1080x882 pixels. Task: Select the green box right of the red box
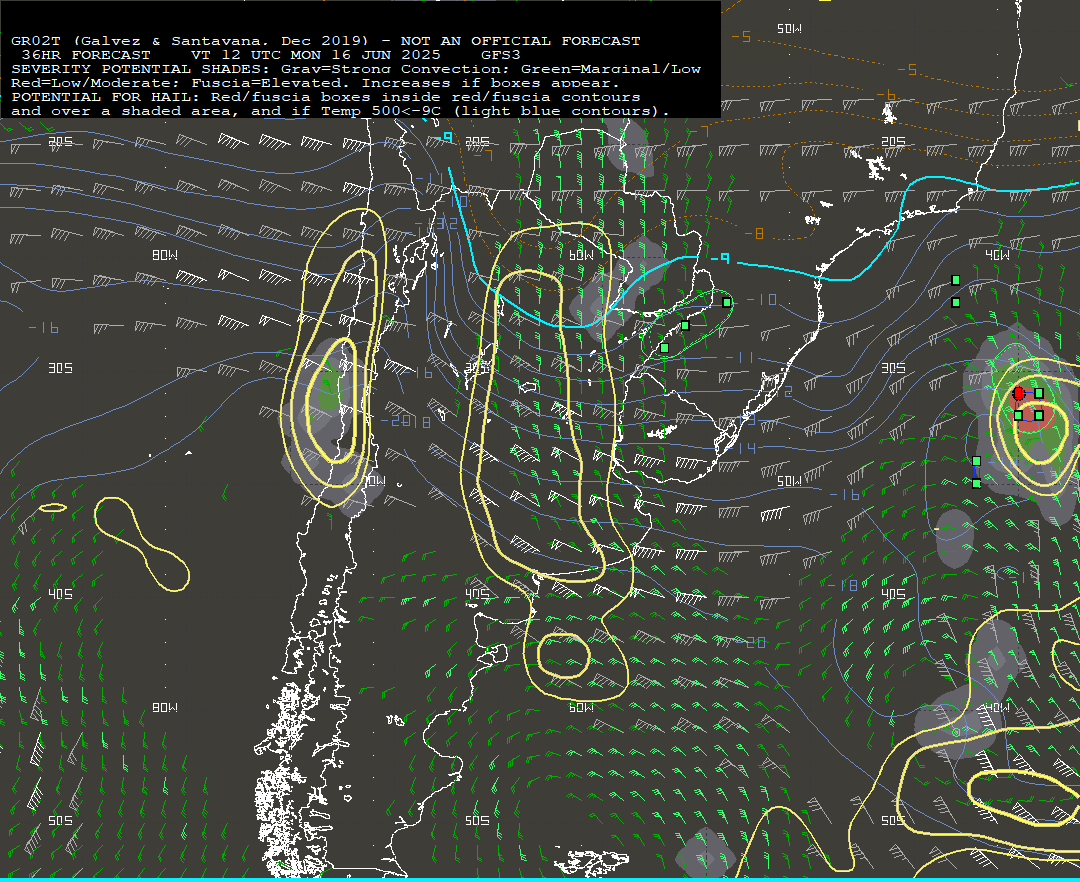[x=1039, y=393]
